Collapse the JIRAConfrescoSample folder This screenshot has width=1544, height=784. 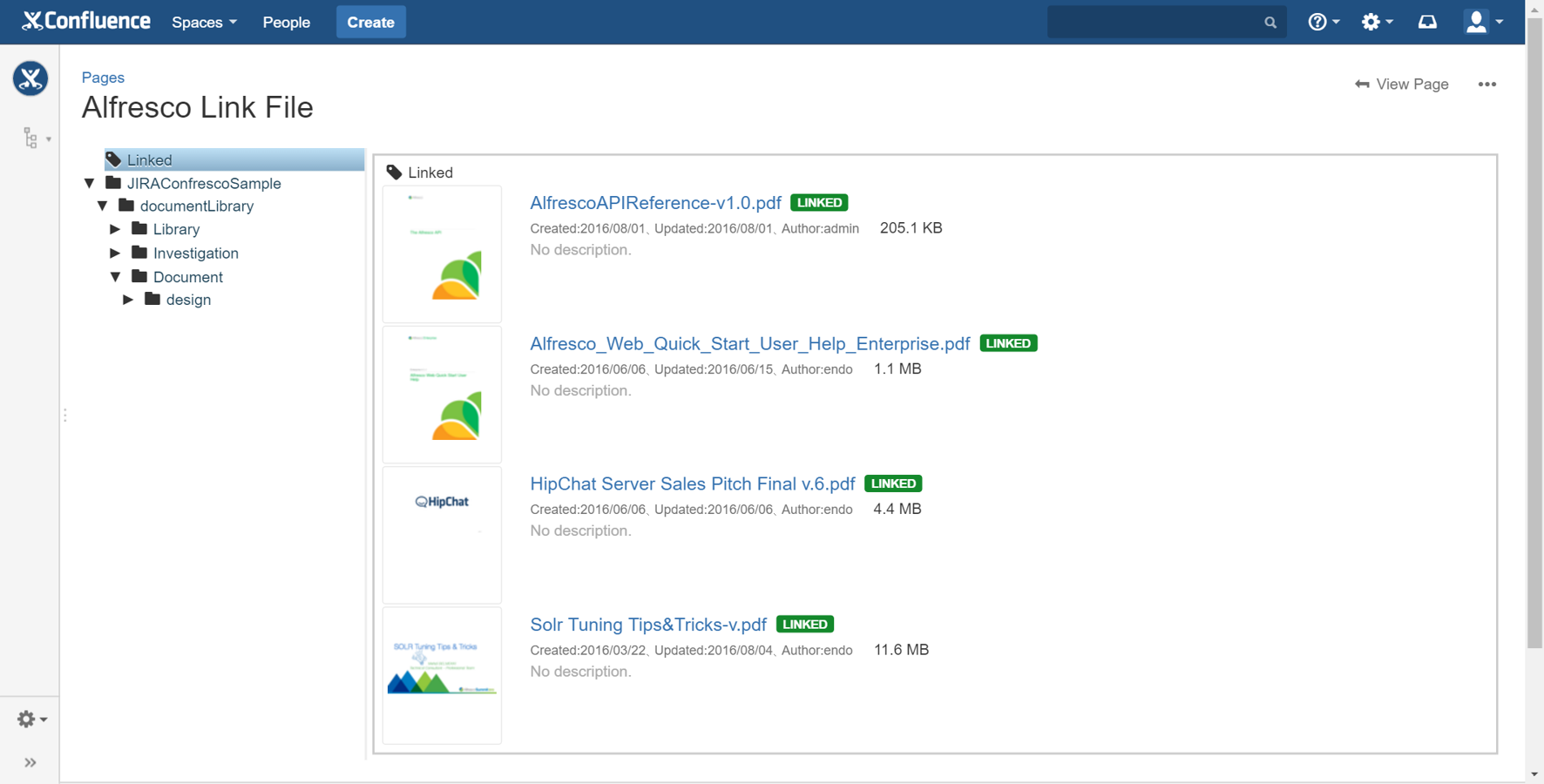(x=90, y=183)
